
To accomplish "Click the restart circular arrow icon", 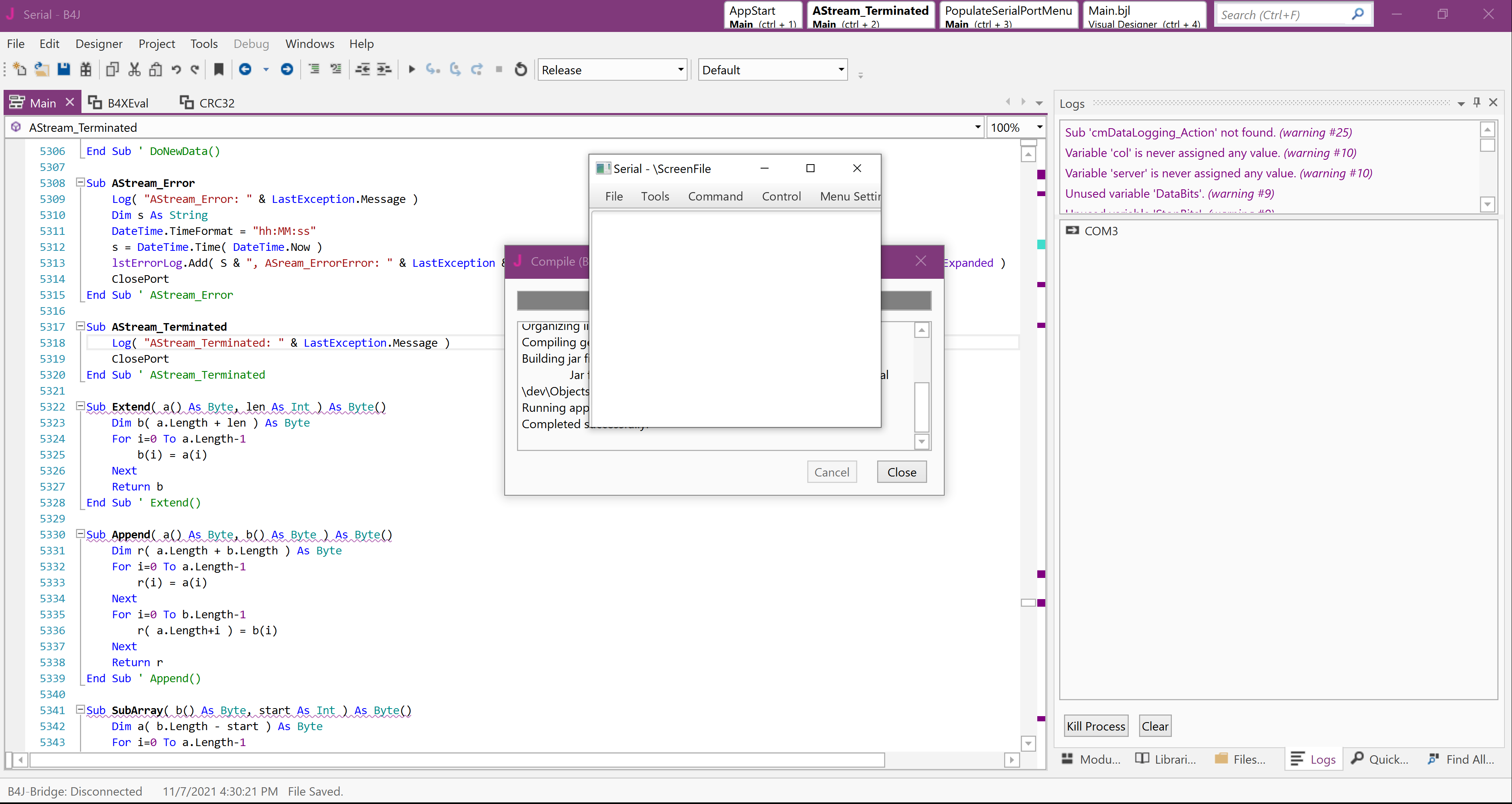I will [x=521, y=69].
